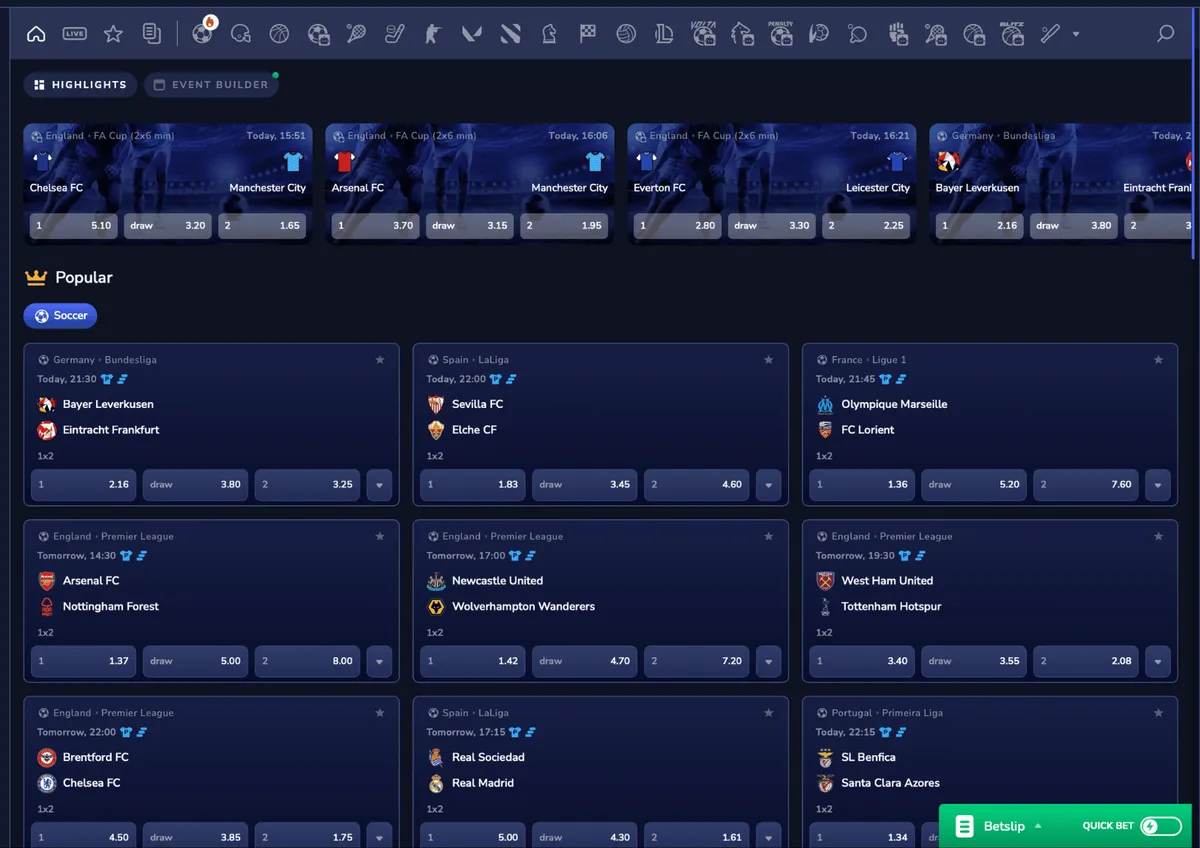The image size is (1200, 848).
Task: Open the search magnifier icon
Action: [x=1165, y=34]
